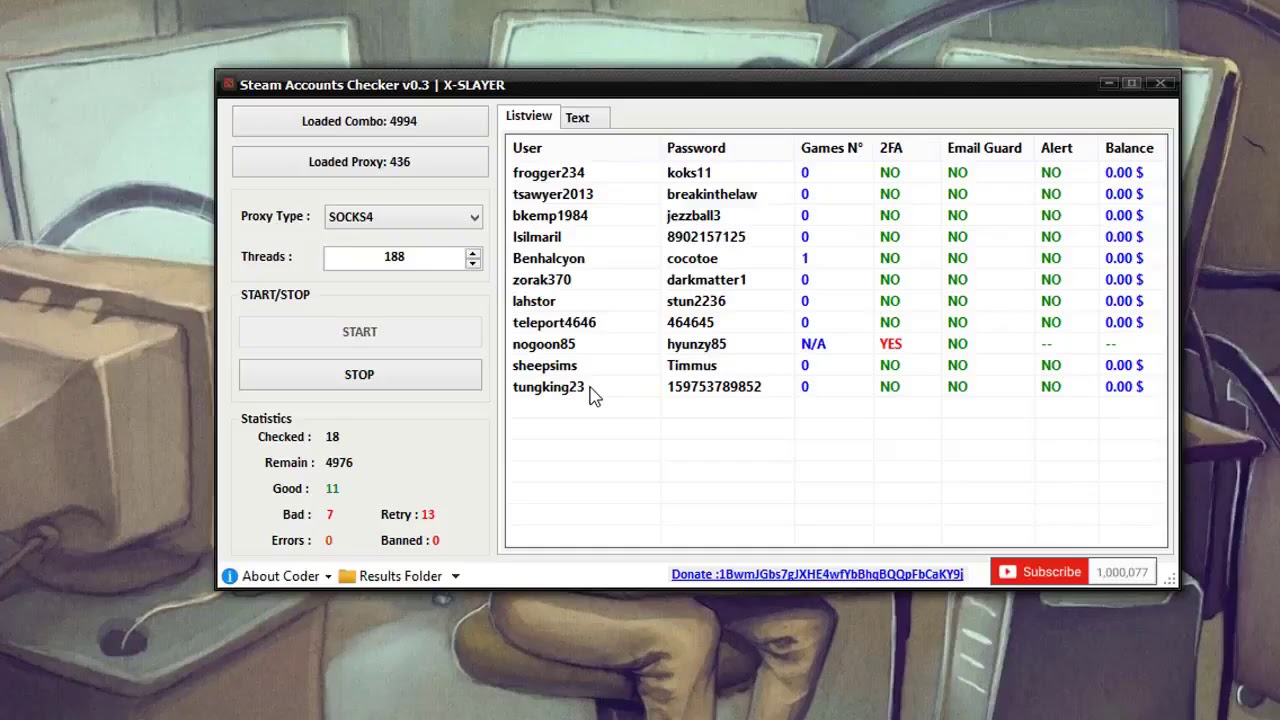Click the password cell breakinthelaw
Screen dimensions: 1280x720
click(712, 194)
